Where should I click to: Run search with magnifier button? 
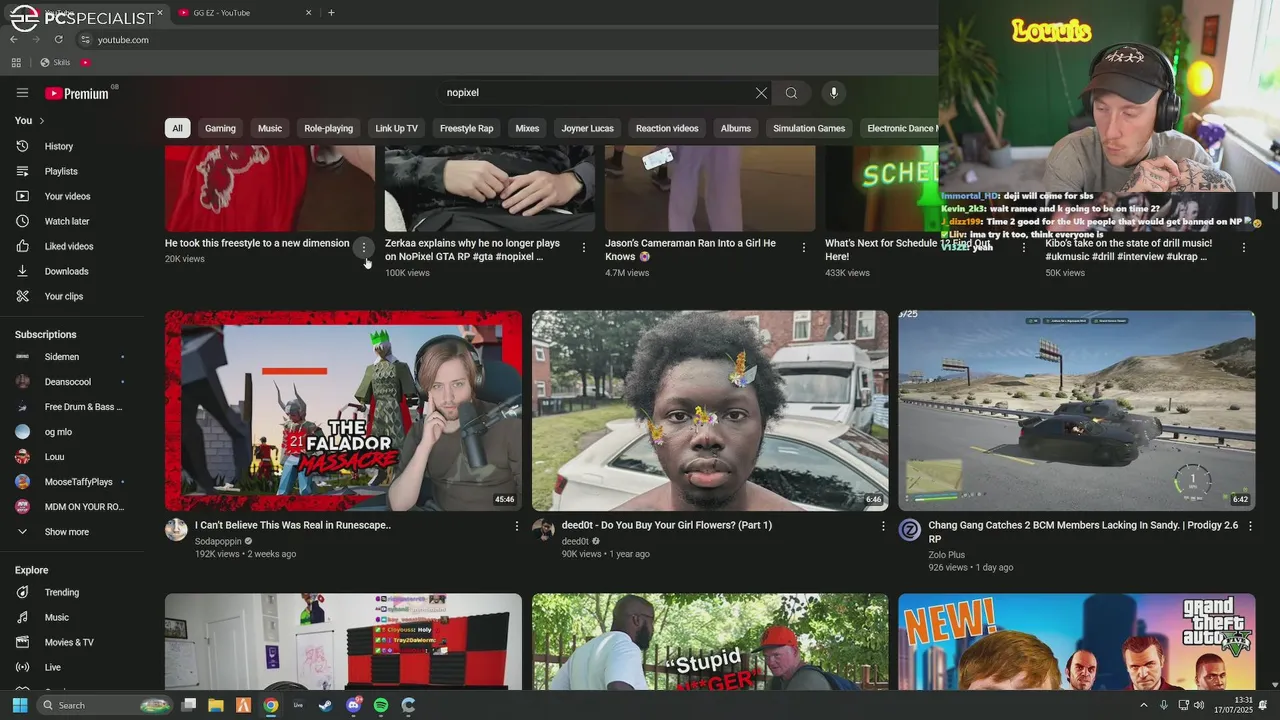(791, 93)
